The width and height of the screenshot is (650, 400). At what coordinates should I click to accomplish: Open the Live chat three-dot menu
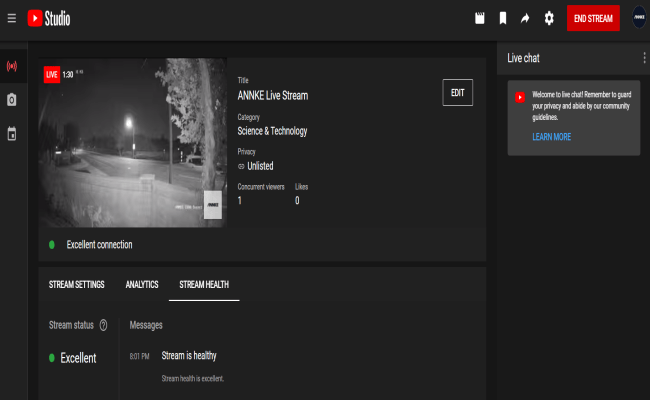coord(644,58)
